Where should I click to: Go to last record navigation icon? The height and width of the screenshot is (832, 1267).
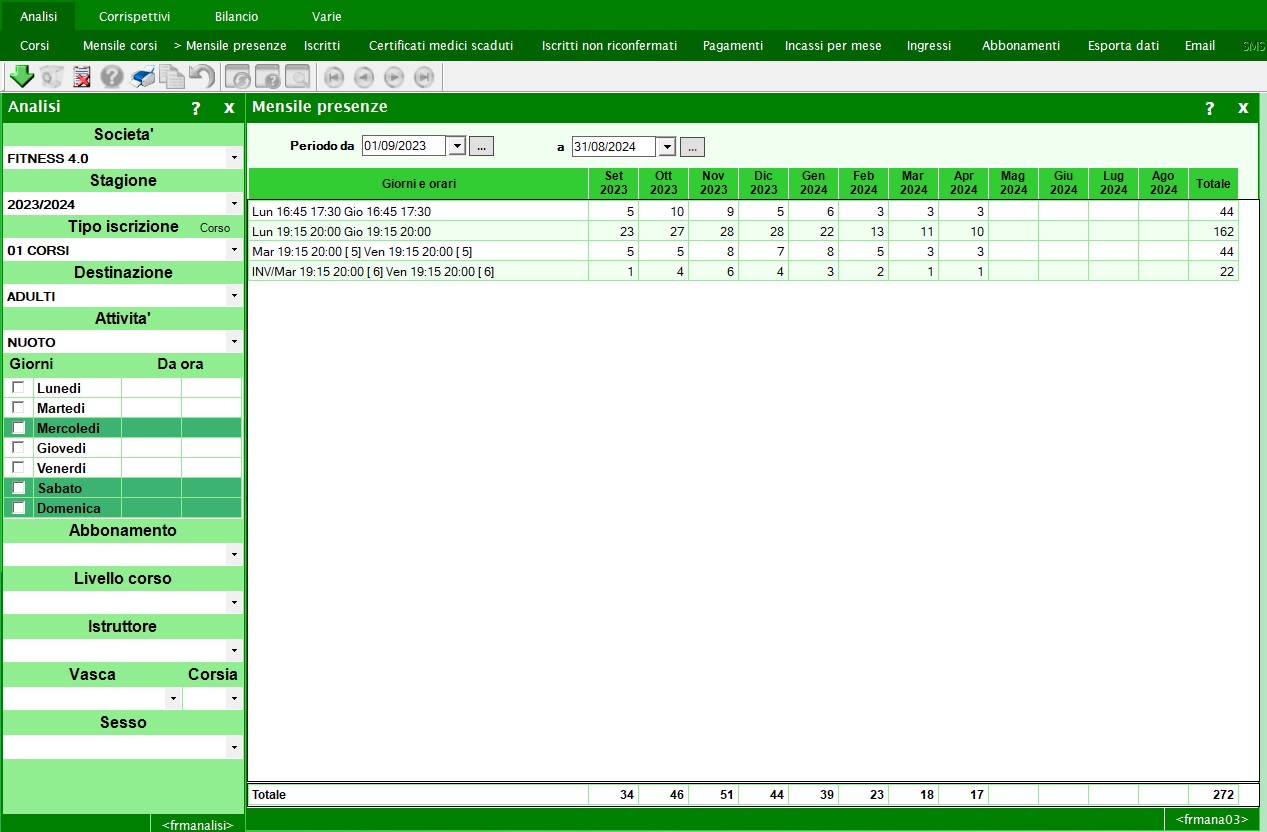click(x=424, y=77)
